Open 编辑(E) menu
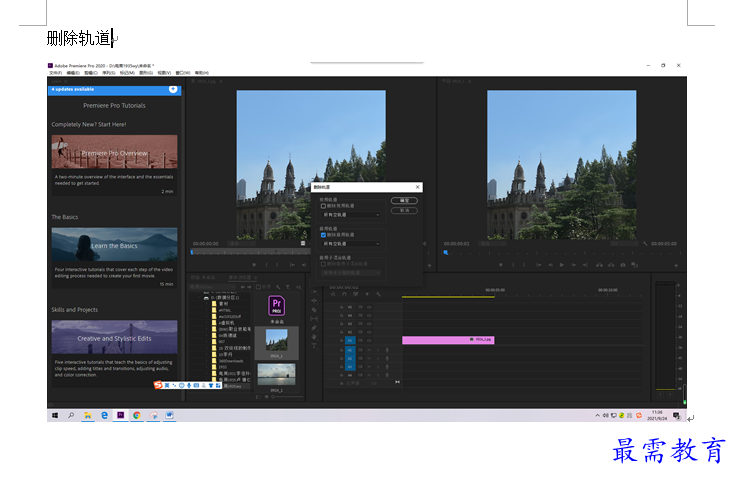Viewport: 734px width, 482px height. click(73, 73)
